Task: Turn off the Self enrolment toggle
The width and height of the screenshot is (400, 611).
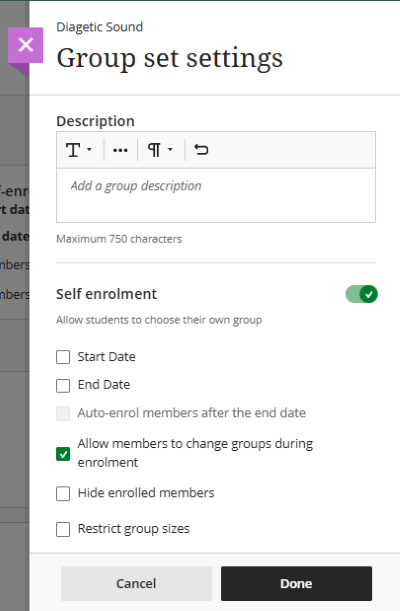Action: point(361,294)
